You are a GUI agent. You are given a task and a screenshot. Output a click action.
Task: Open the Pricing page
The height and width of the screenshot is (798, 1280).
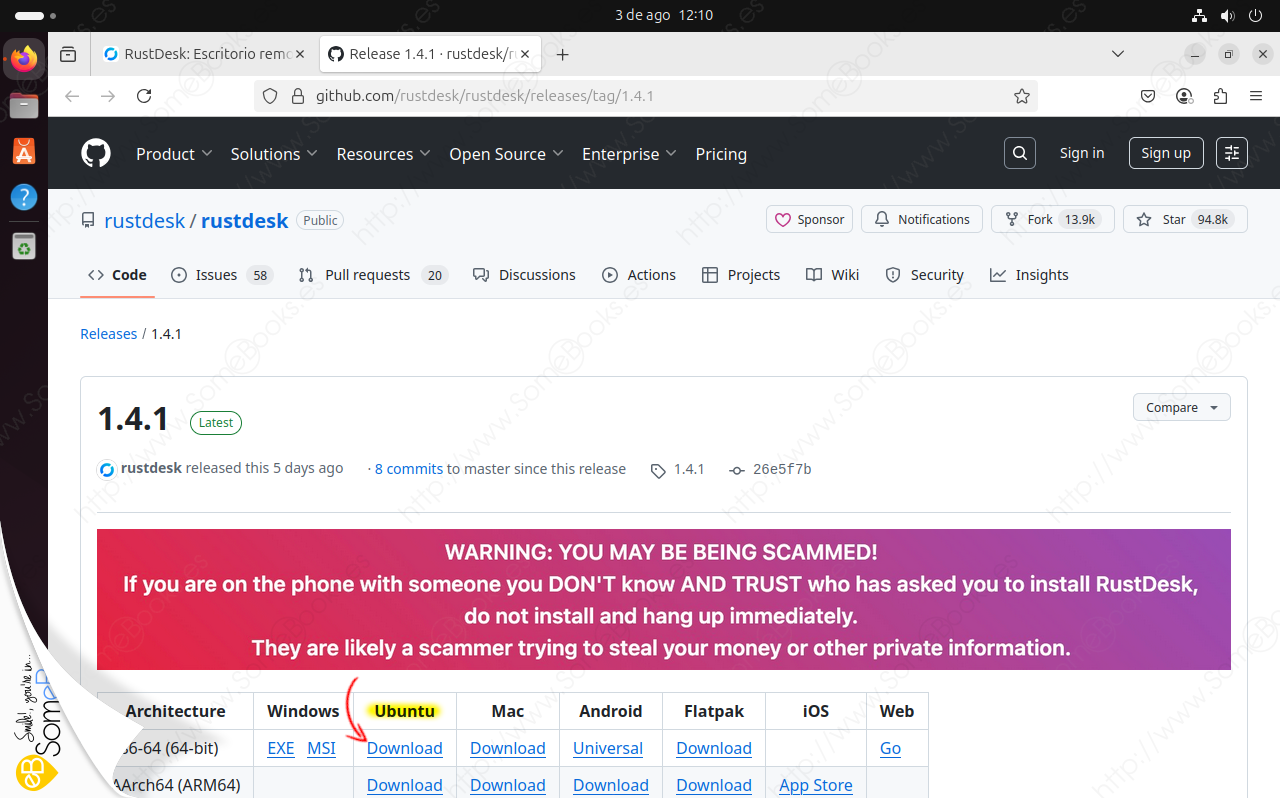721,154
